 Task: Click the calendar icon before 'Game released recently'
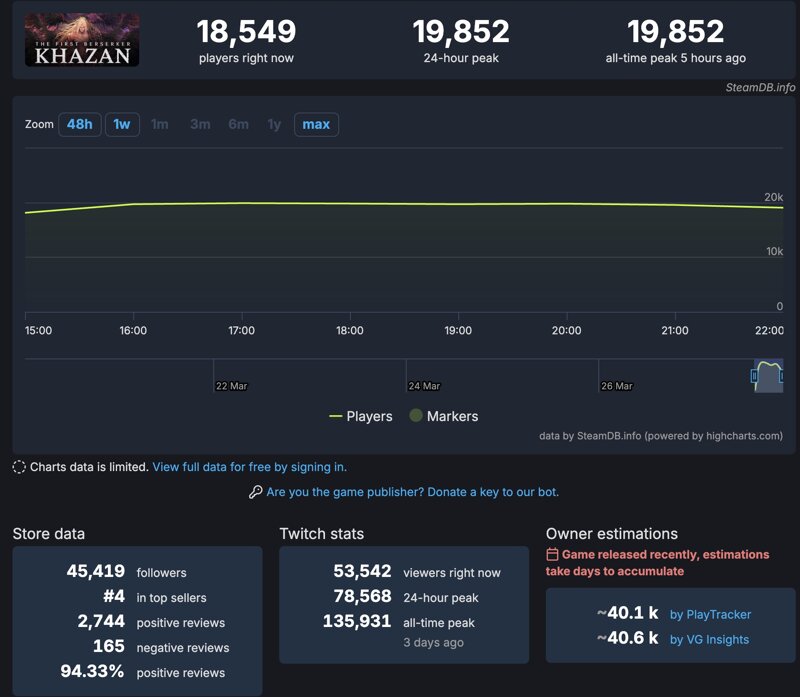tap(552, 554)
